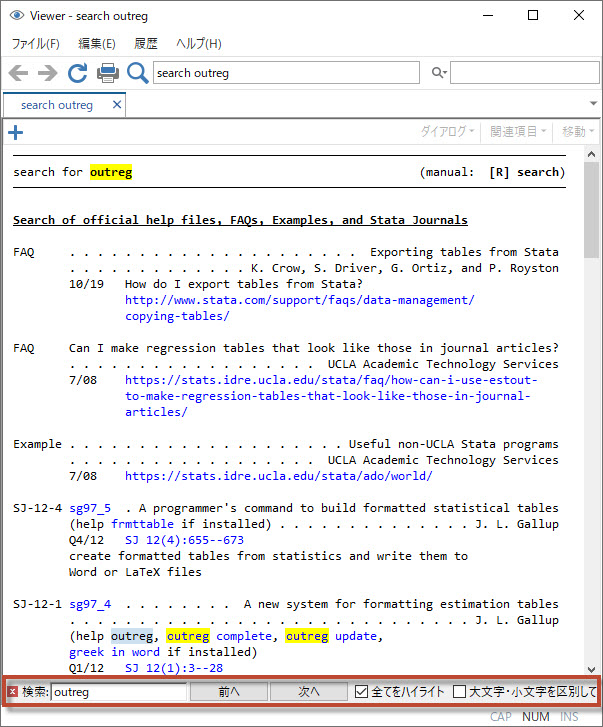This screenshot has width=603, height=727.
Task: Open the 'outreg complete' help link
Action: coord(219,636)
